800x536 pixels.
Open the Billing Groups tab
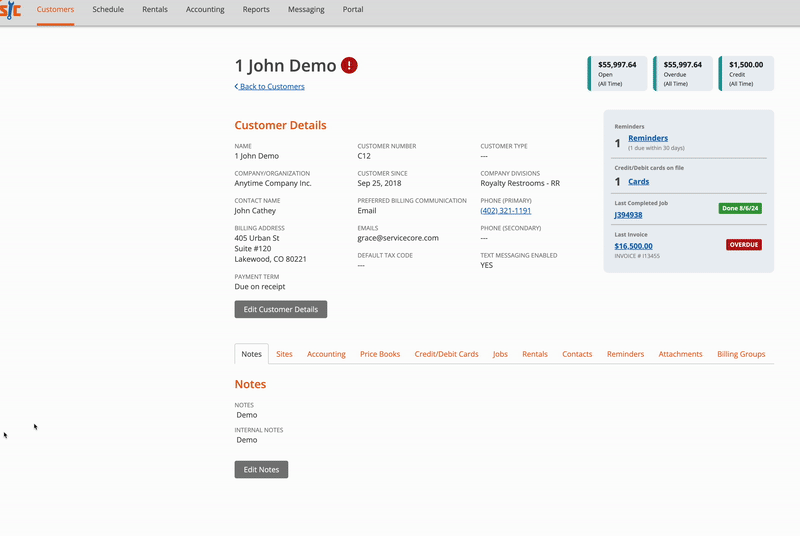(x=741, y=354)
